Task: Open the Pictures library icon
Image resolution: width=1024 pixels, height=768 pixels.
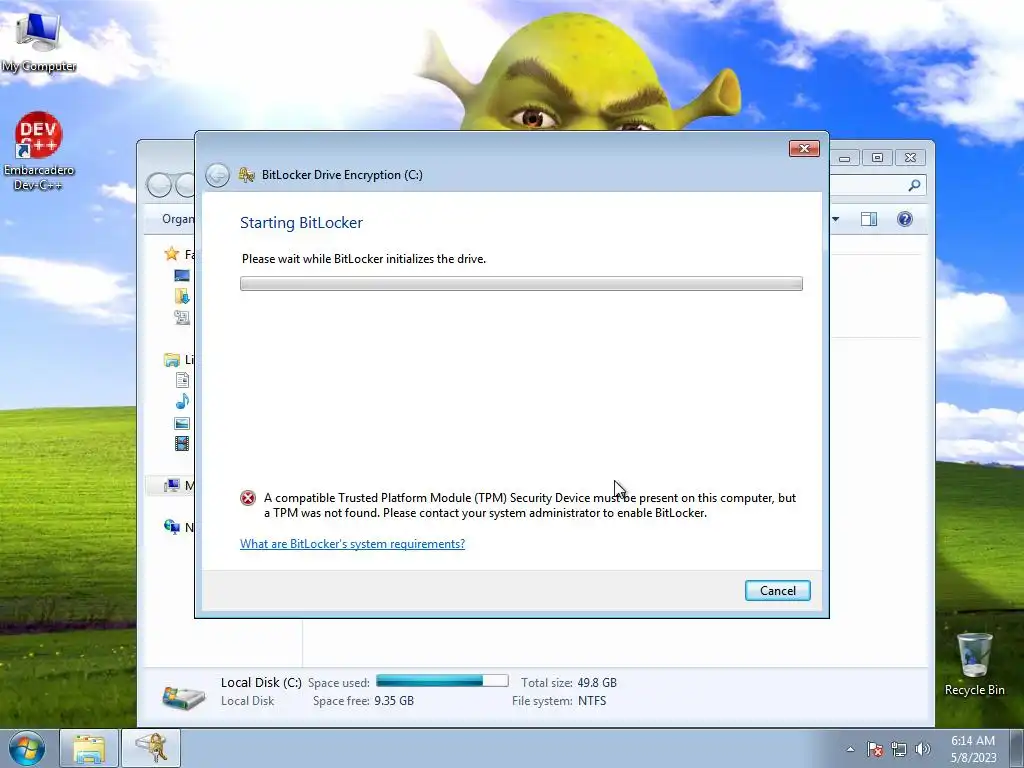Action: pos(182,423)
